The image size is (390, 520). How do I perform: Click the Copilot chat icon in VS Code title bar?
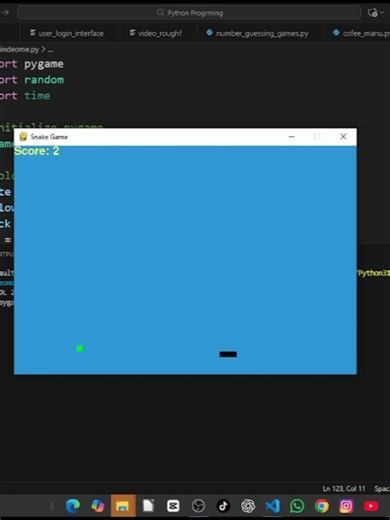[372, 13]
